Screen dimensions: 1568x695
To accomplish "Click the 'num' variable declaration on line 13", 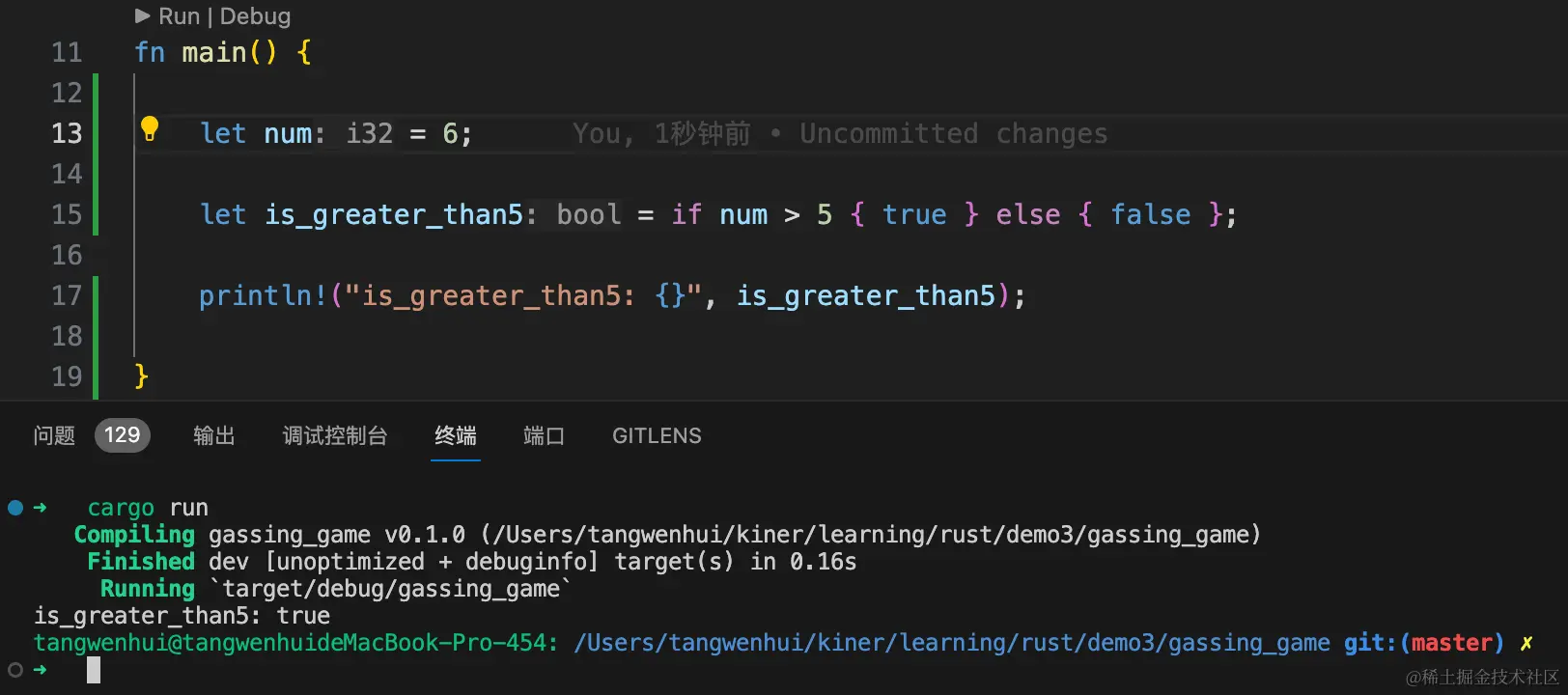I will [287, 133].
